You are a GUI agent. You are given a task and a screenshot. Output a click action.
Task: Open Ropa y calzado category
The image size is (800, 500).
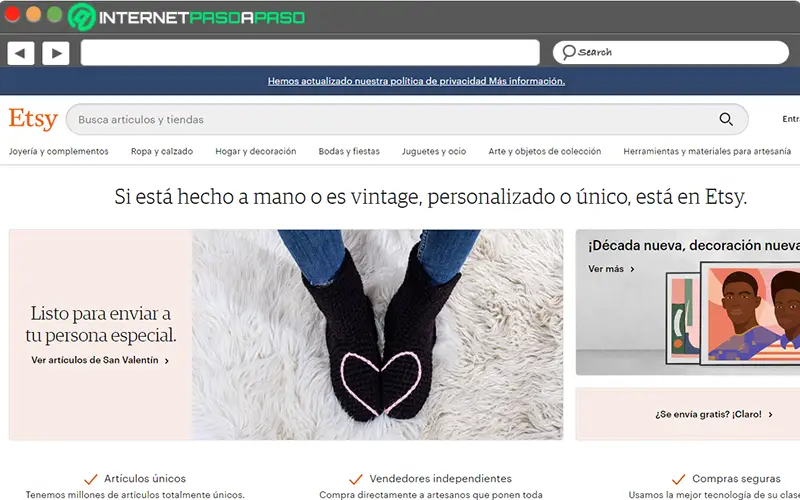pos(162,152)
